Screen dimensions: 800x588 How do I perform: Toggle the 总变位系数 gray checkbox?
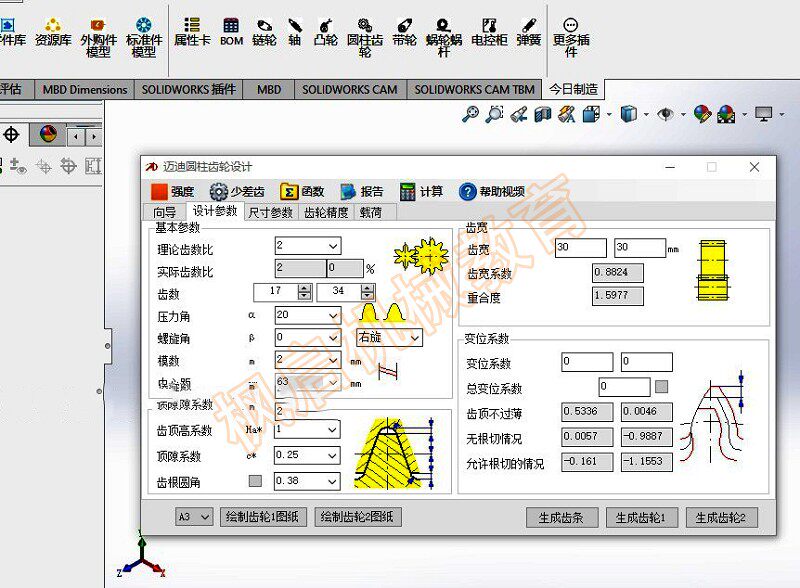click(661, 386)
